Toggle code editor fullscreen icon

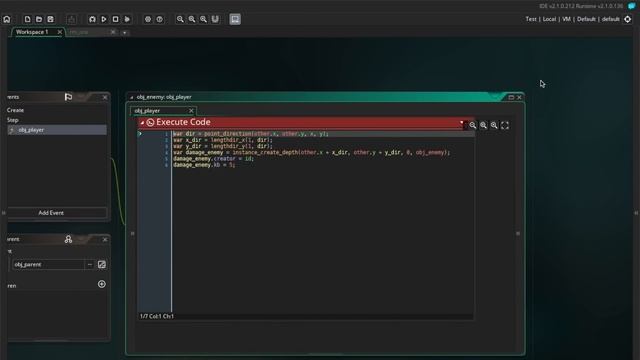[505, 125]
